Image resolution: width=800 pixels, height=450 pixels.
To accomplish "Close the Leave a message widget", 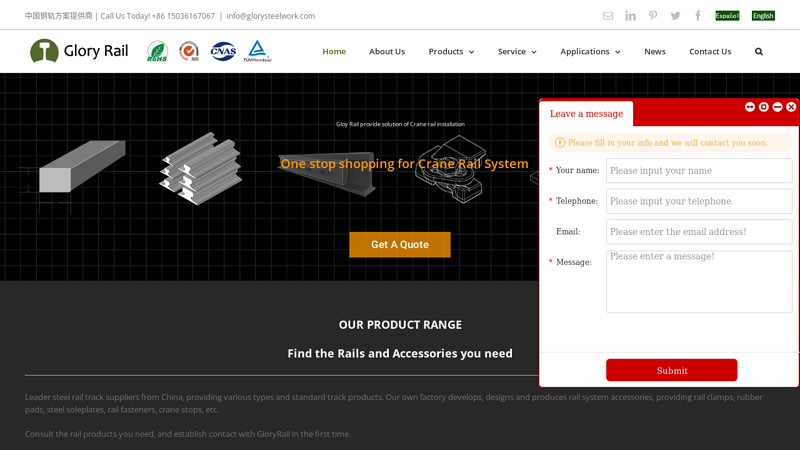I will (791, 107).
